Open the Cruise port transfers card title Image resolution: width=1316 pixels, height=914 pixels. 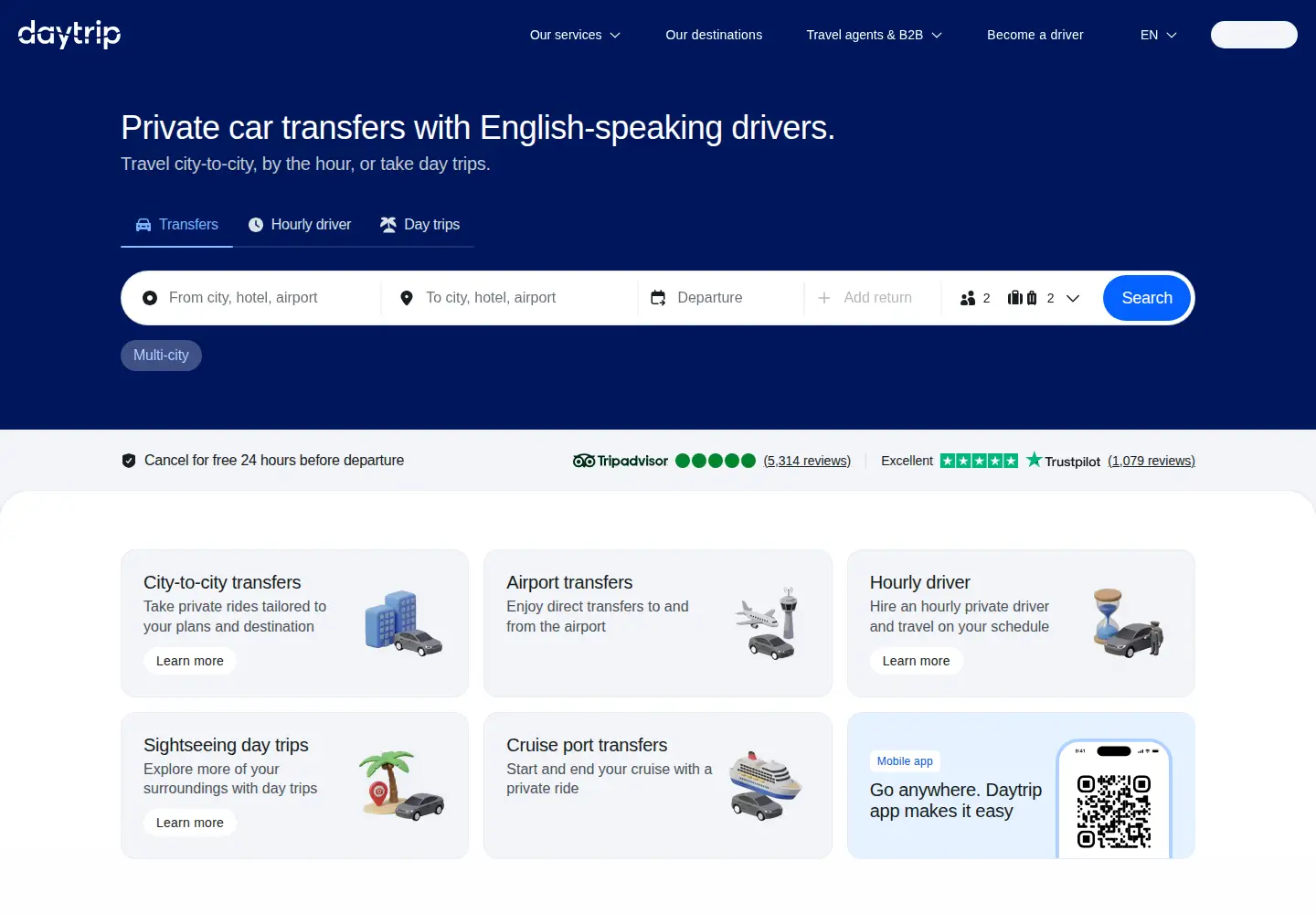pyautogui.click(x=587, y=745)
